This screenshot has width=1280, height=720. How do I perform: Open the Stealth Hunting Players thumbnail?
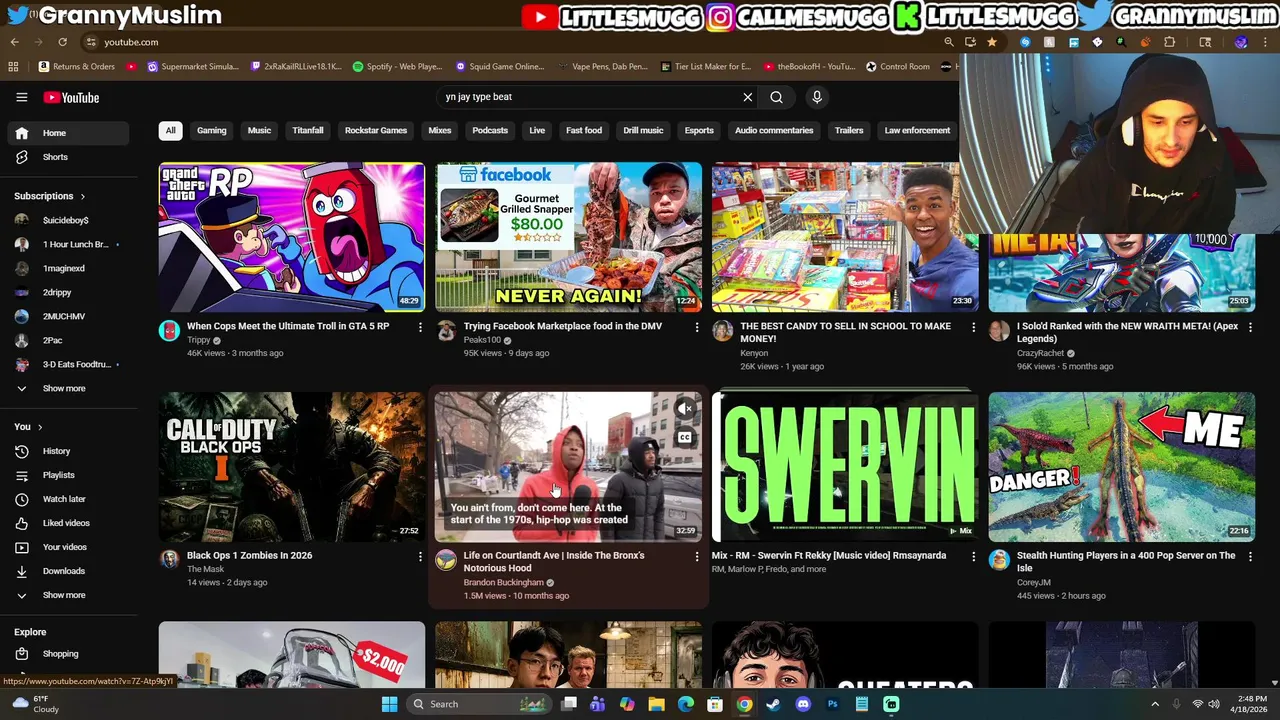(1121, 467)
